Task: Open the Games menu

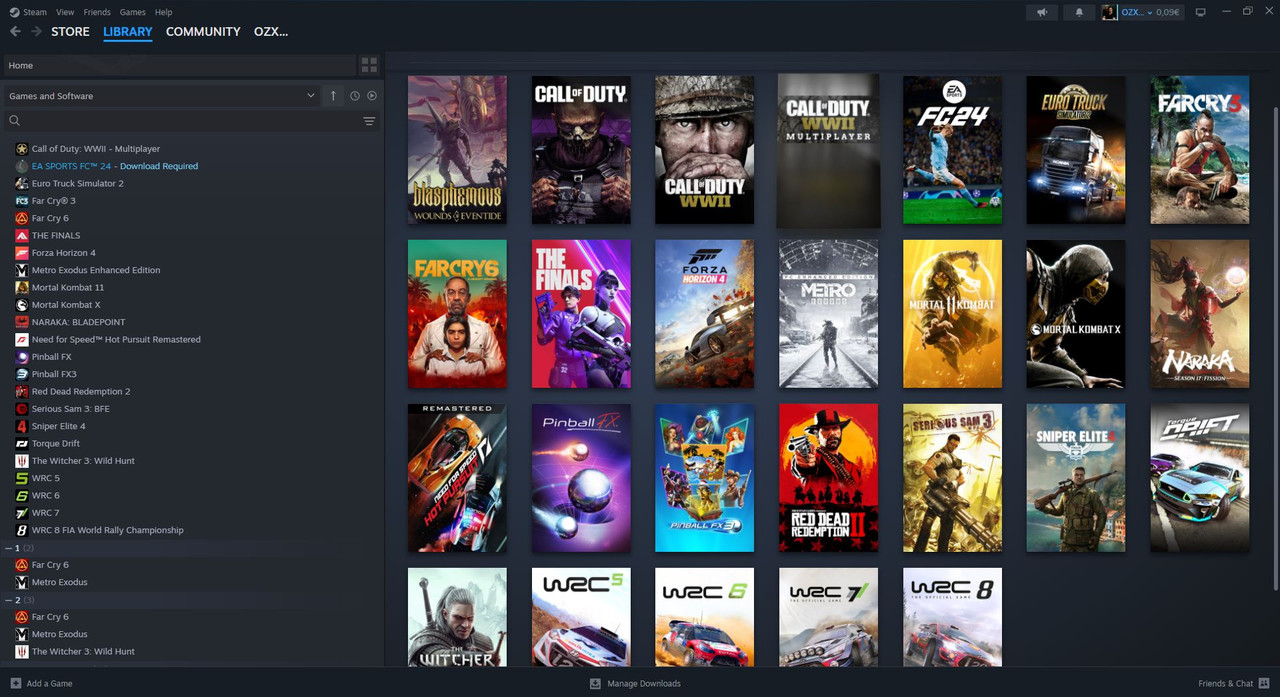Action: [133, 12]
